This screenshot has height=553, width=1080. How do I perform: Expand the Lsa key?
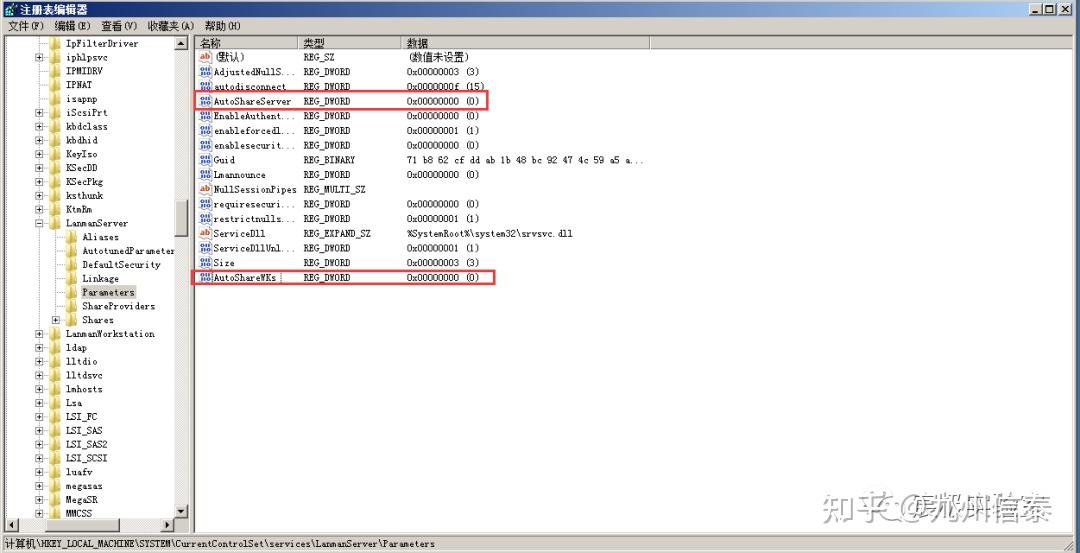[39, 403]
